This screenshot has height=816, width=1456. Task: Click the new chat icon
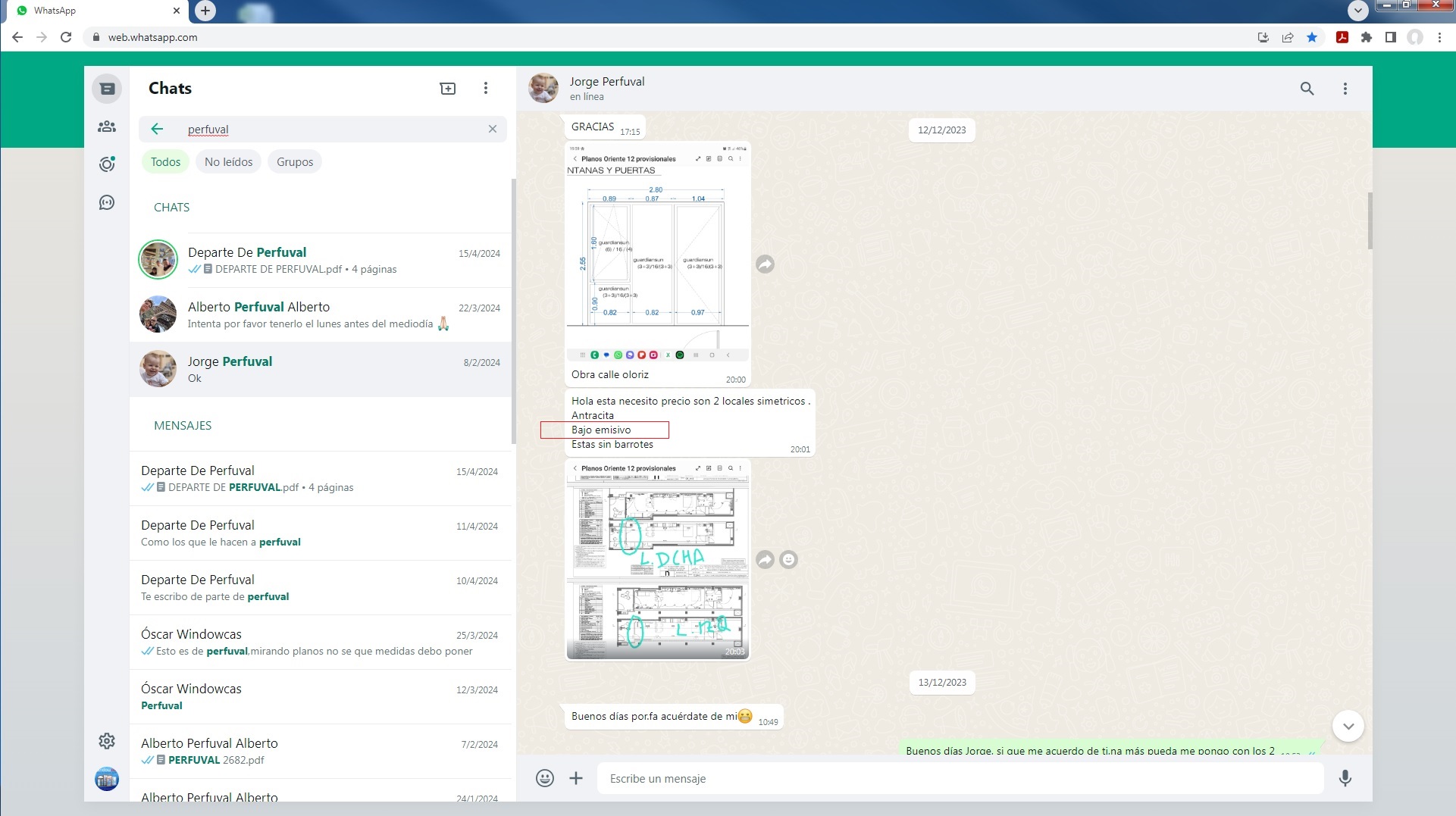click(x=448, y=89)
